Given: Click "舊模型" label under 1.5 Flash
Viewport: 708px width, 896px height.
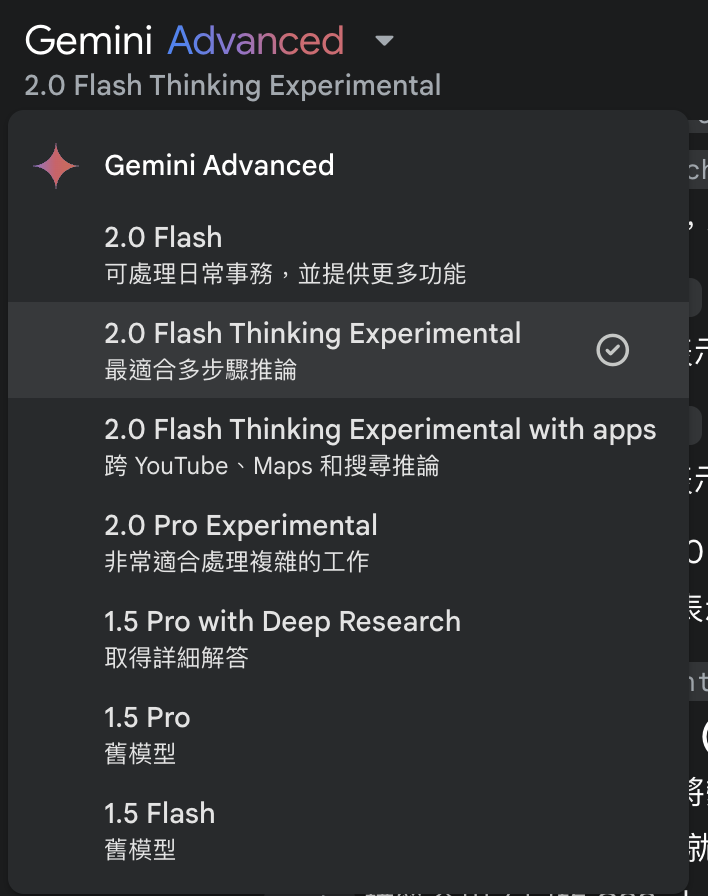Looking at the screenshot, I should coord(140,850).
